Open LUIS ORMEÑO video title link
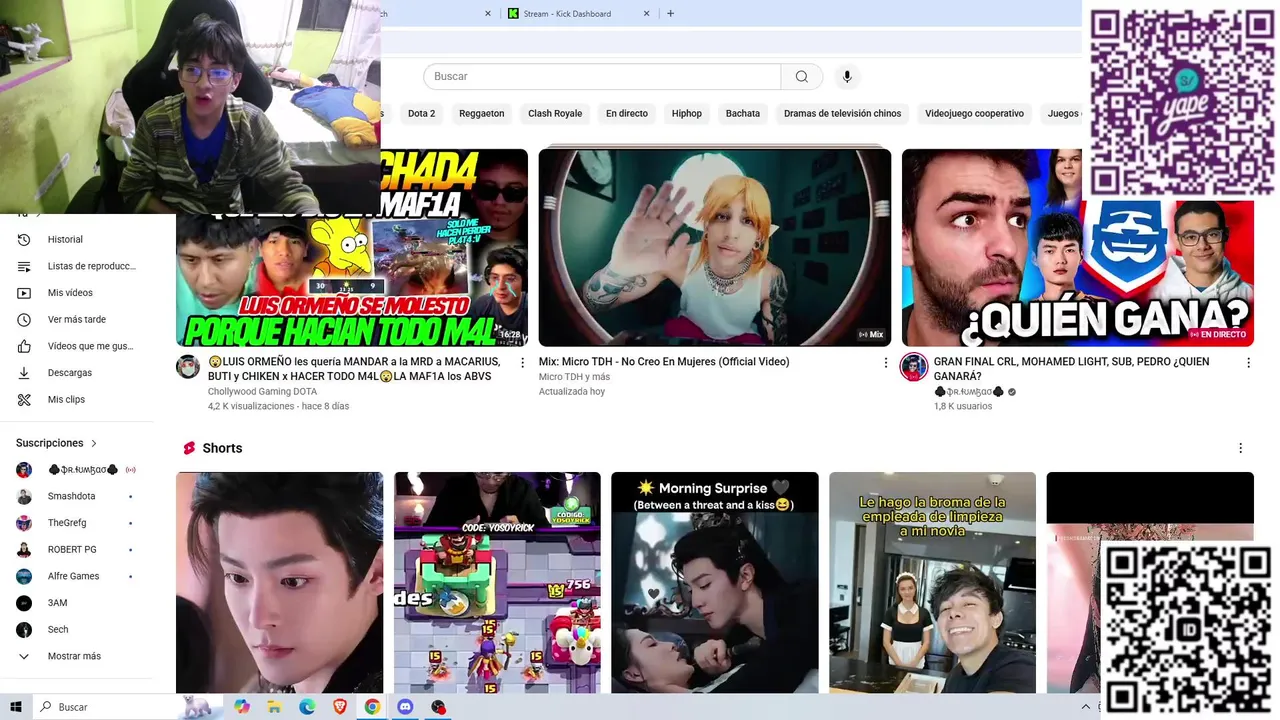Viewport: 1280px width, 720px height. tap(354, 369)
